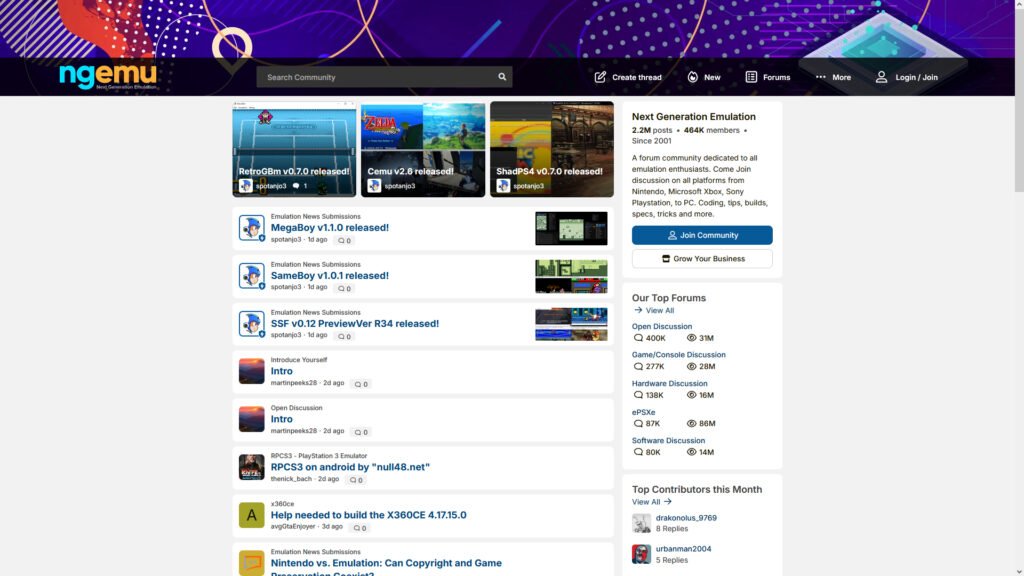Click spotanjo3 avatar on Cemu card

coord(374,186)
